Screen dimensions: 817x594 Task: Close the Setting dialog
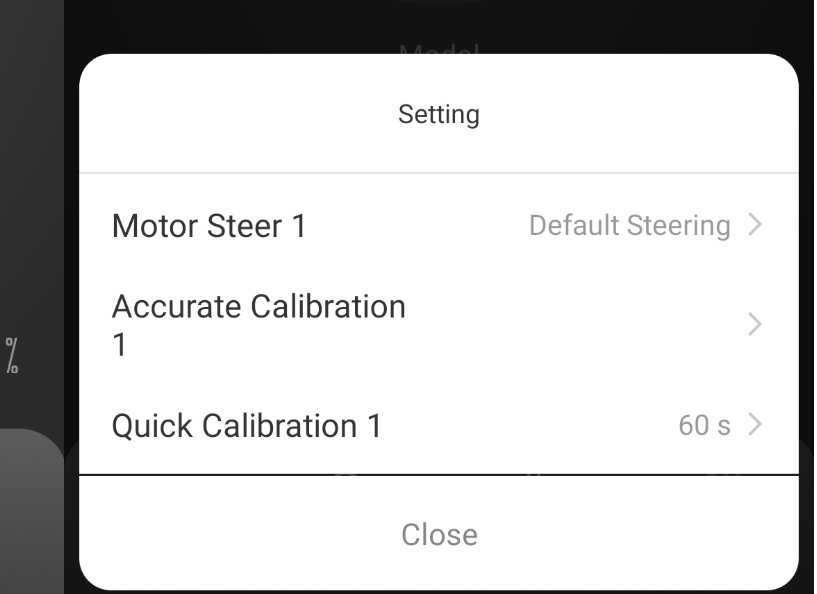pyautogui.click(x=439, y=535)
